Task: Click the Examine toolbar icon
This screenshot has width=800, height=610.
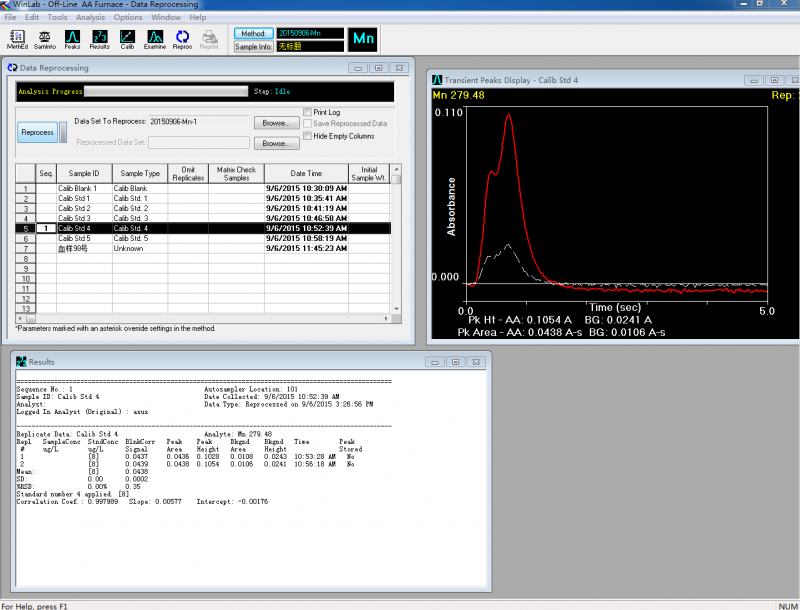Action: tap(155, 38)
